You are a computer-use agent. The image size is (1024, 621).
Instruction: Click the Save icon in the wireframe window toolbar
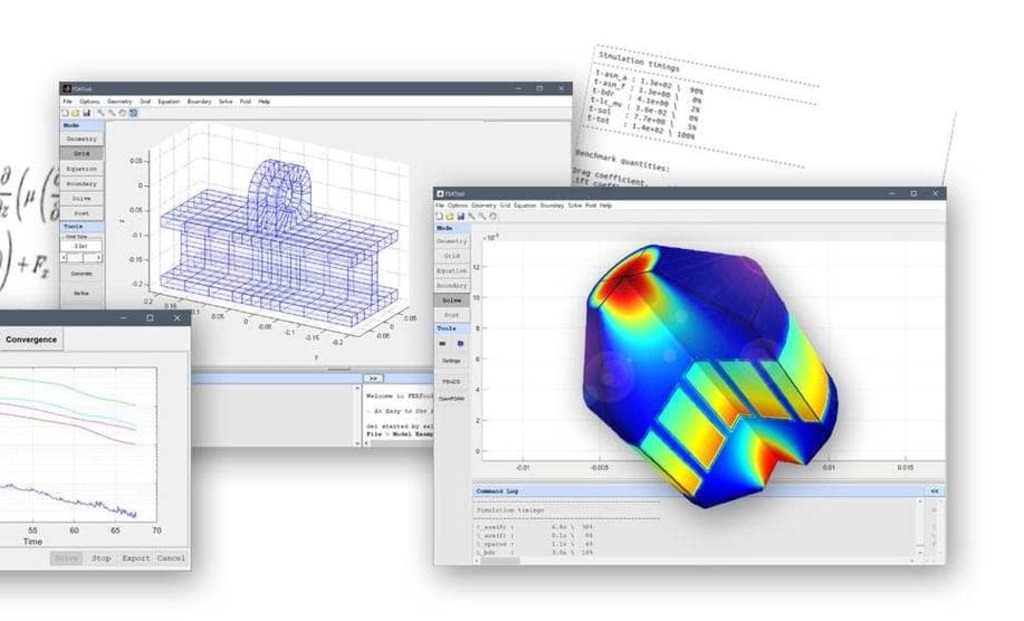point(84,113)
